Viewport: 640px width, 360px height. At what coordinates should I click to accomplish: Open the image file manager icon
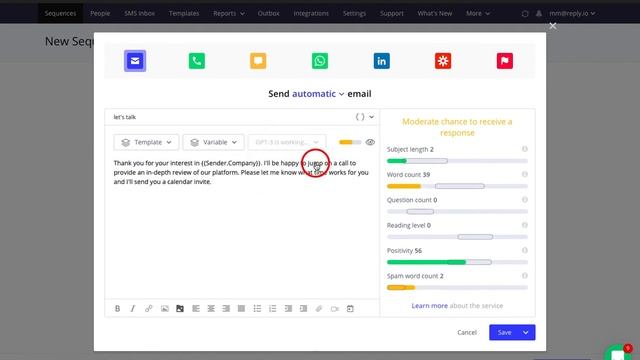pyautogui.click(x=180, y=309)
